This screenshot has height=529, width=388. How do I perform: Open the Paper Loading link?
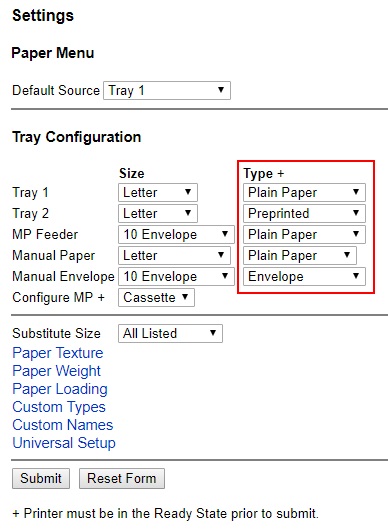coord(60,389)
